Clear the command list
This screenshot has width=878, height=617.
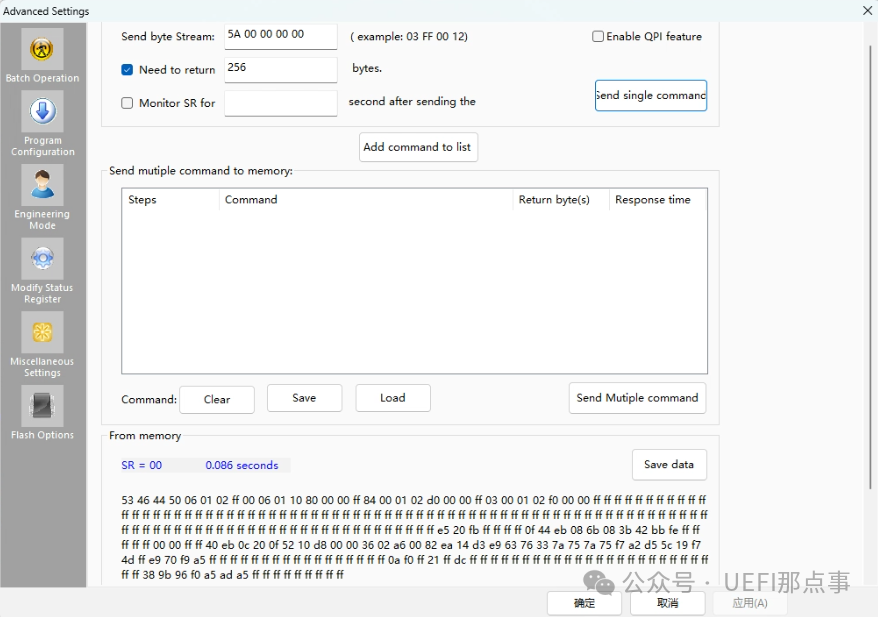[217, 399]
